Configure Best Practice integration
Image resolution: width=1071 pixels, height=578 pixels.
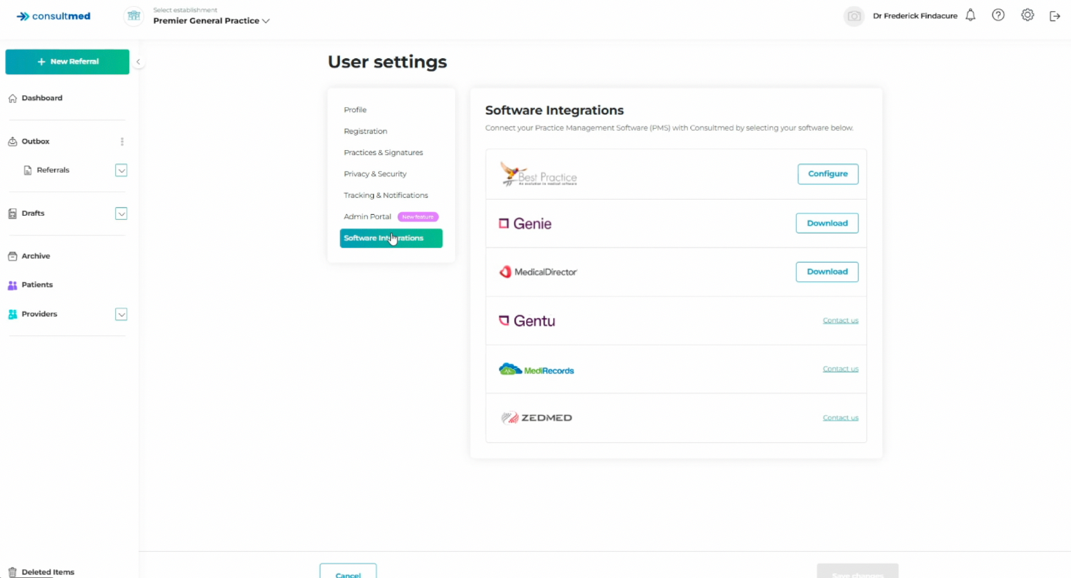click(827, 174)
